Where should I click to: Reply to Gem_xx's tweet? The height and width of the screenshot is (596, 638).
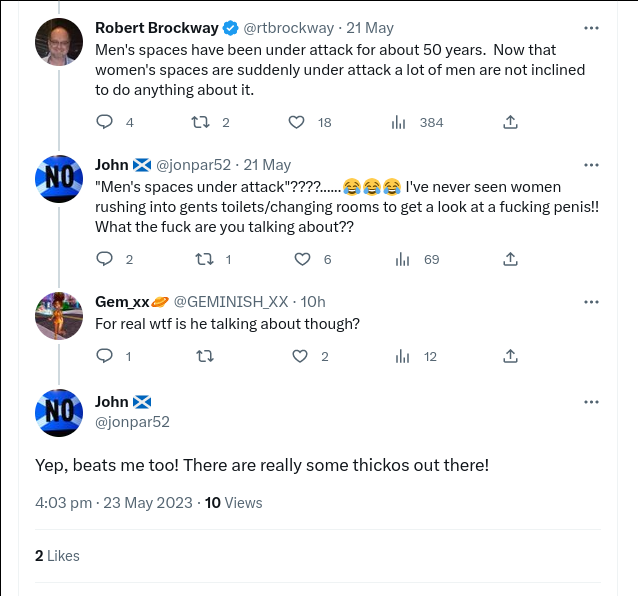click(x=104, y=356)
